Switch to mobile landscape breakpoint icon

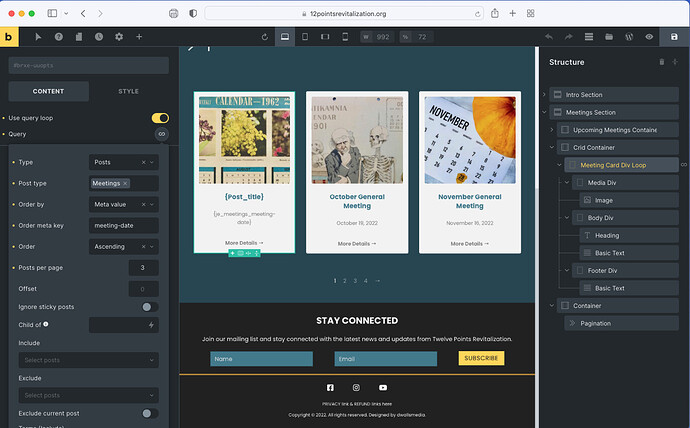click(x=325, y=37)
